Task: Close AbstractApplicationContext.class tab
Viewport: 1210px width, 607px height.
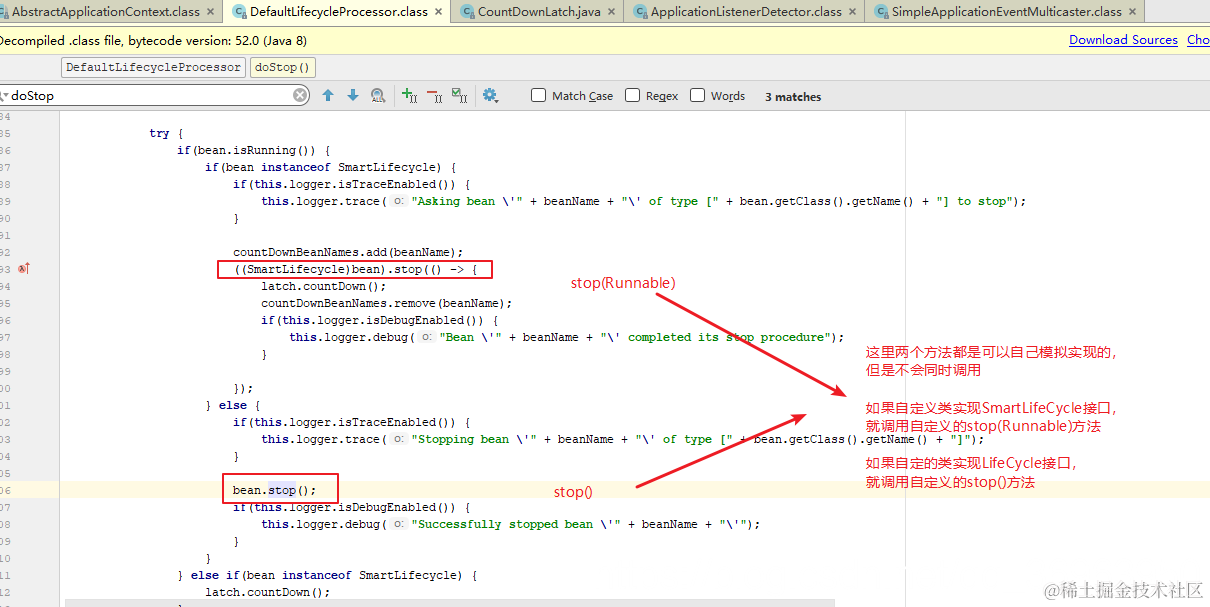Action: [210, 12]
